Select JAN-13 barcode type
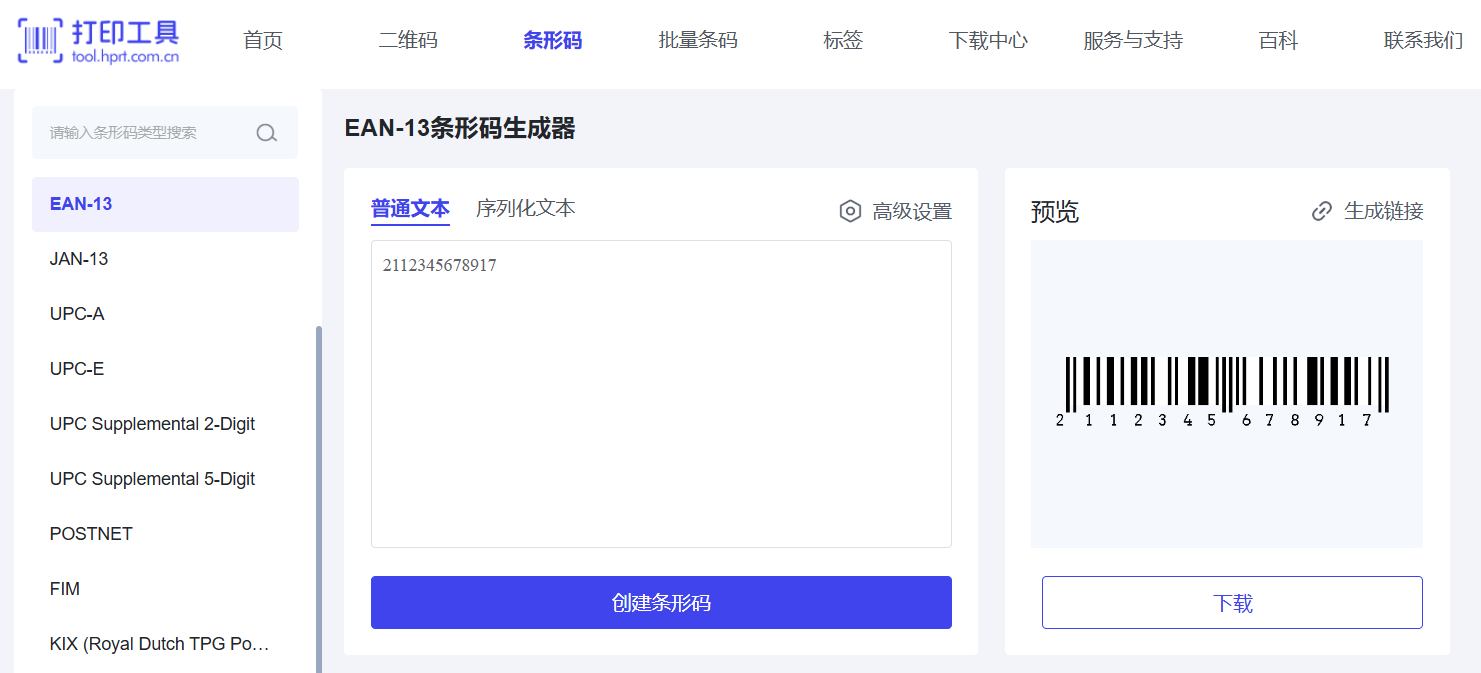This screenshot has height=673, width=1481. [x=165, y=259]
